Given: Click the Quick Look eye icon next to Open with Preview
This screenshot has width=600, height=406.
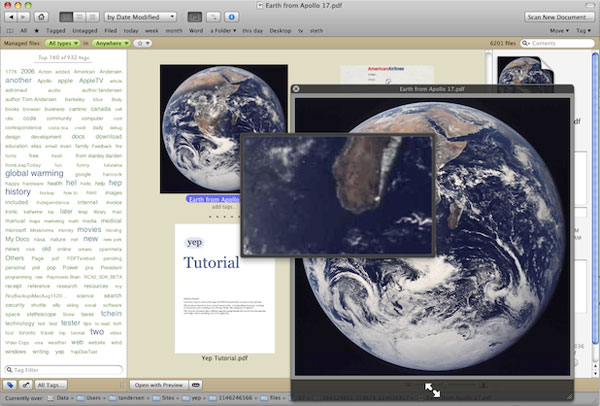Looking at the screenshot, I should (x=196, y=384).
